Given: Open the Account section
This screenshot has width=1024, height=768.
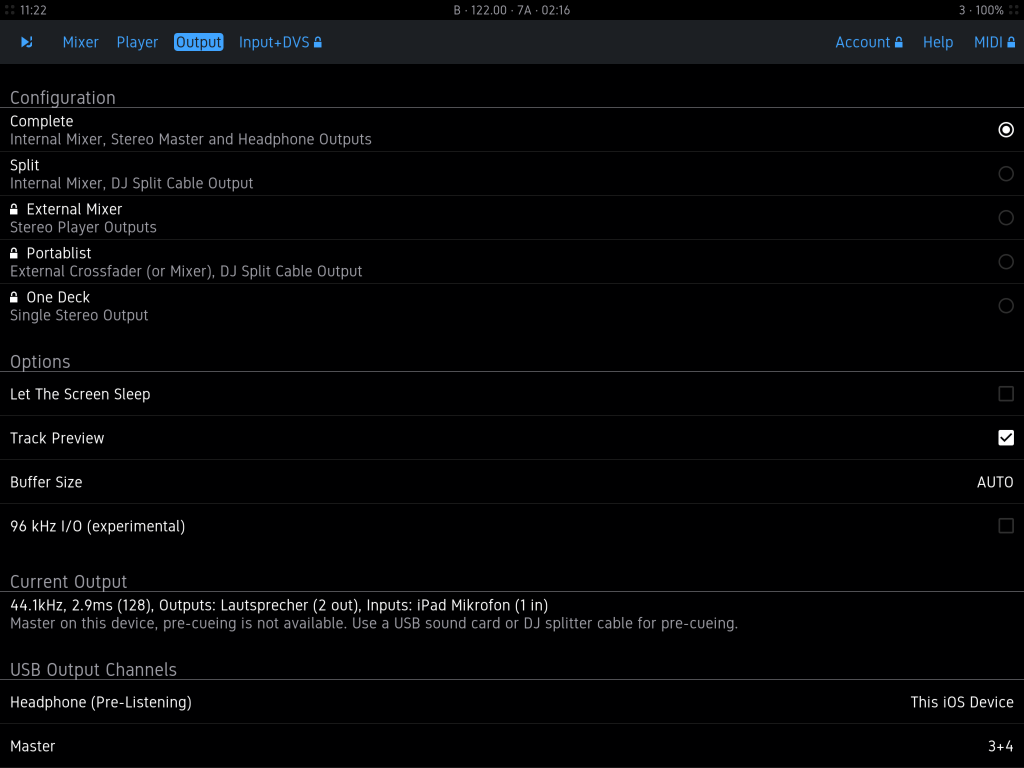Looking at the screenshot, I should click(x=862, y=42).
